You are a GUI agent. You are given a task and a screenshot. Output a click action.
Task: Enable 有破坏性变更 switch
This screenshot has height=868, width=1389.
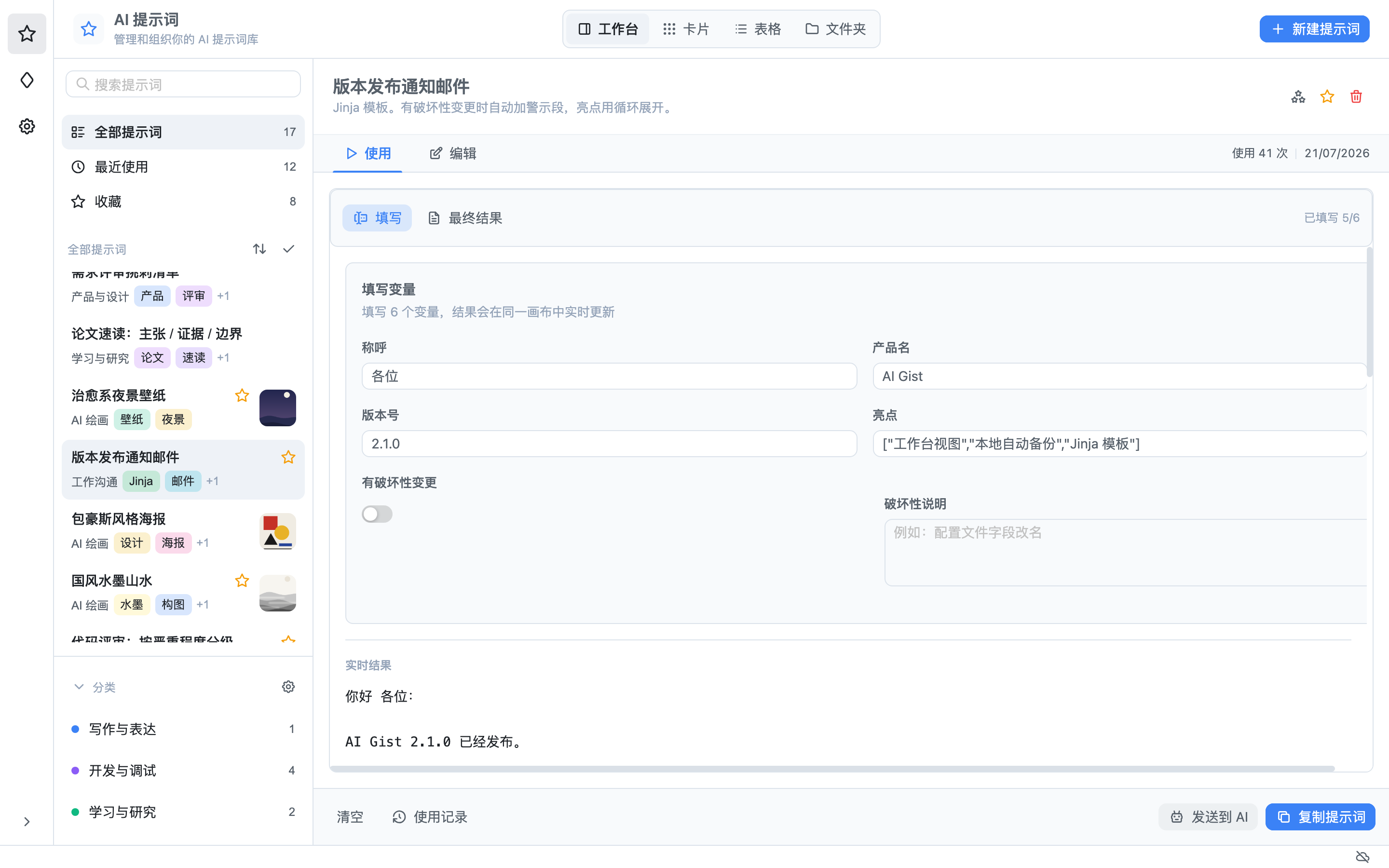[377, 514]
